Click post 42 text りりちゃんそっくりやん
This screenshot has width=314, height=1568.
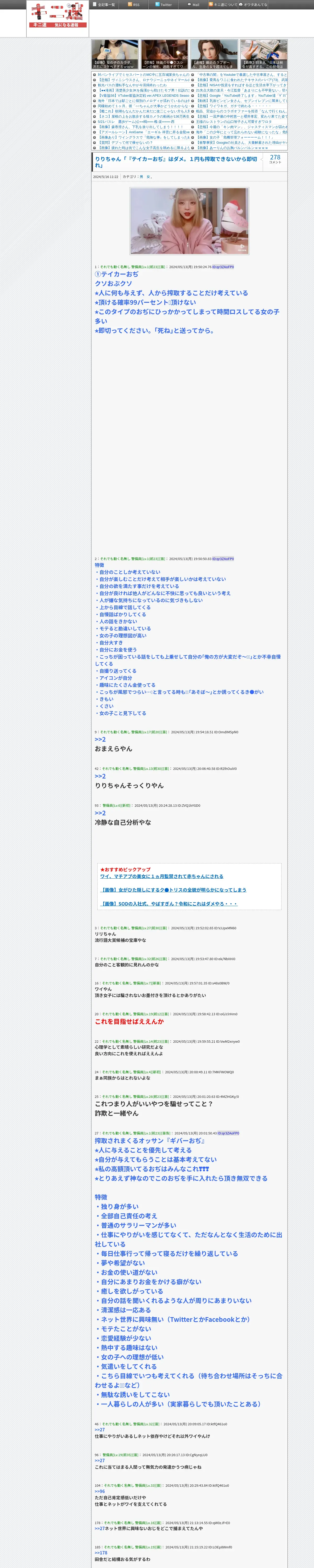(x=129, y=786)
